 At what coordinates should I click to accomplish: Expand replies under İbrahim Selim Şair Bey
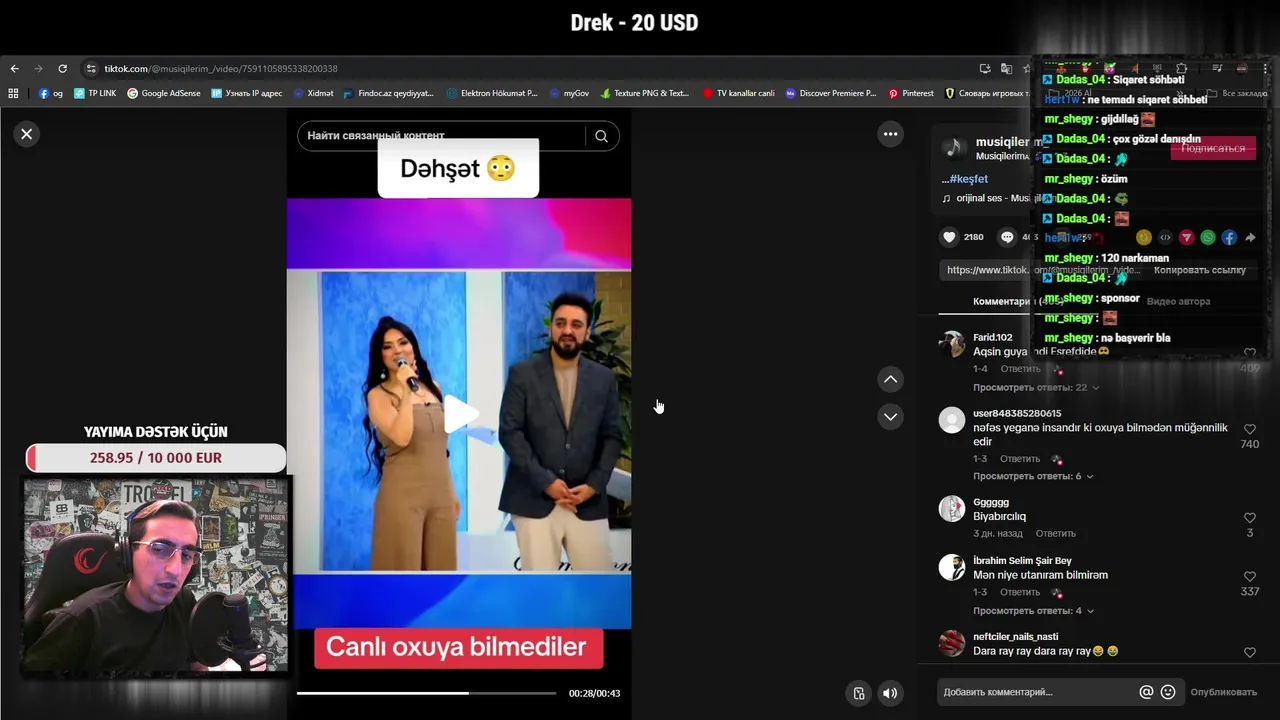click(x=1033, y=611)
